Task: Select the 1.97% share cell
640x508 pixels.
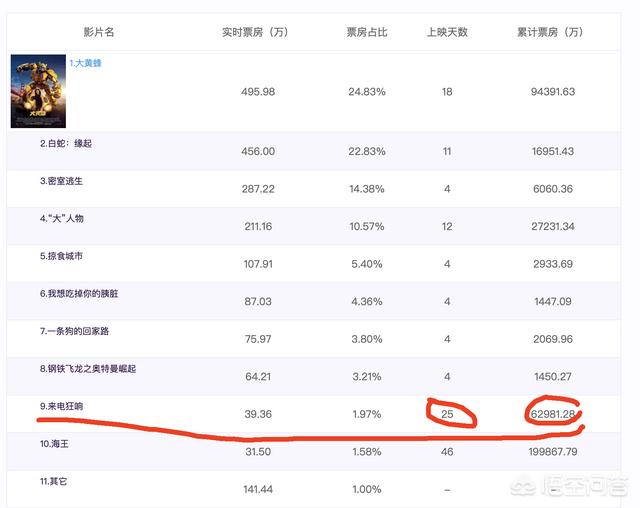Action: (x=367, y=414)
